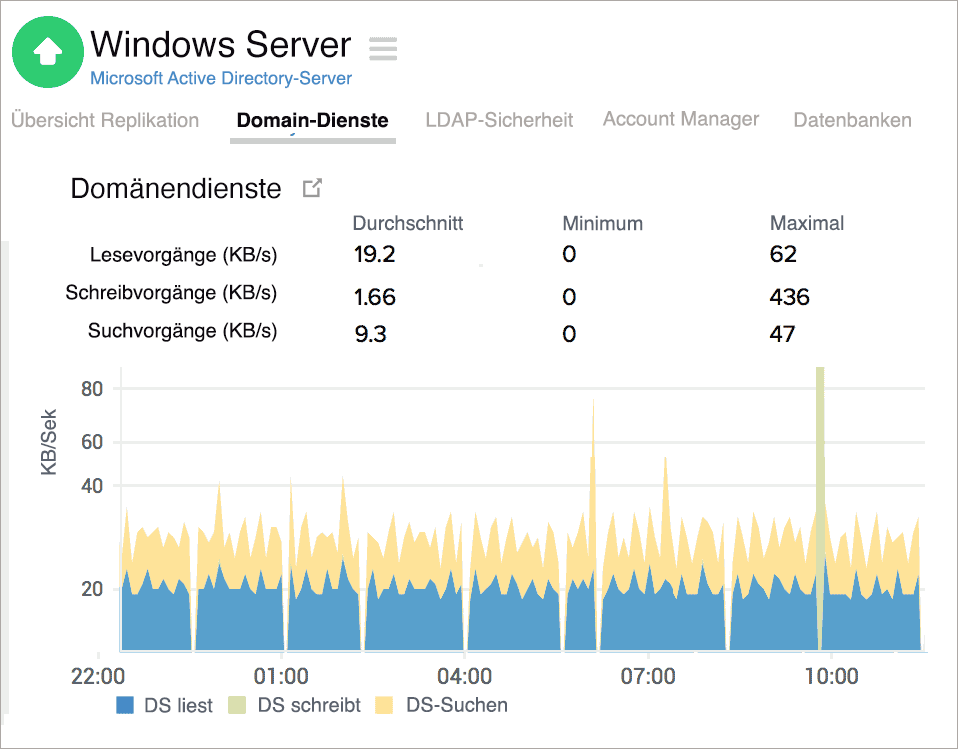The height and width of the screenshot is (749, 958).
Task: Click the Durchschnitt column header
Action: coord(408,224)
